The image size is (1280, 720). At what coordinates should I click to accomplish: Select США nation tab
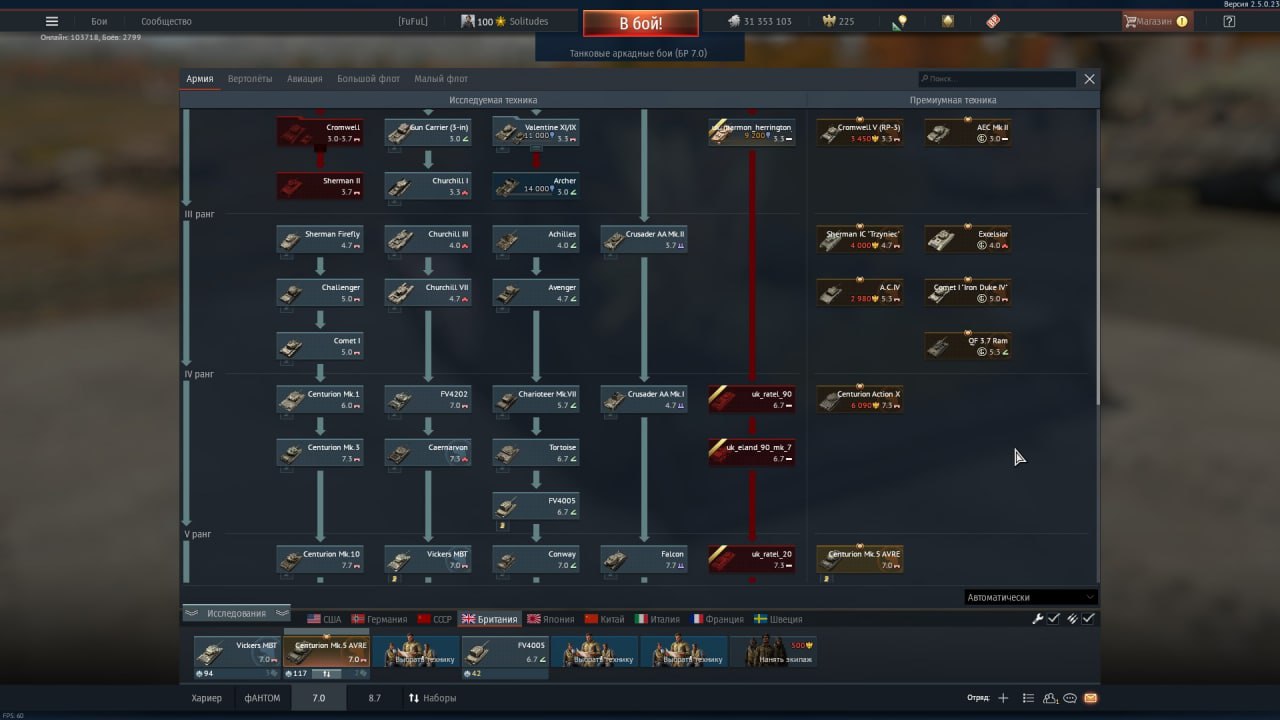click(324, 619)
